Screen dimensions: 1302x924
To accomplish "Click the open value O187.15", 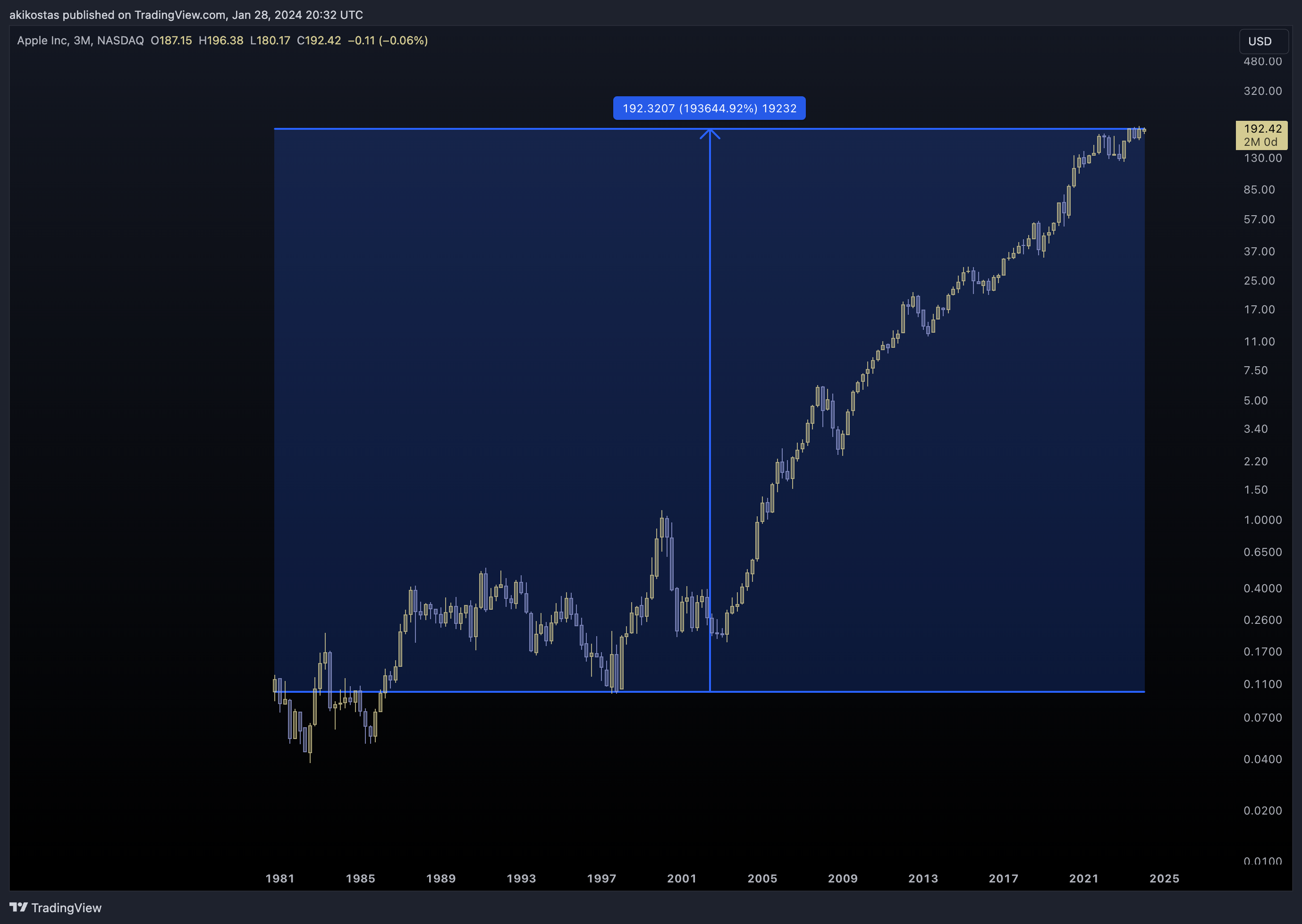I will pyautogui.click(x=171, y=41).
